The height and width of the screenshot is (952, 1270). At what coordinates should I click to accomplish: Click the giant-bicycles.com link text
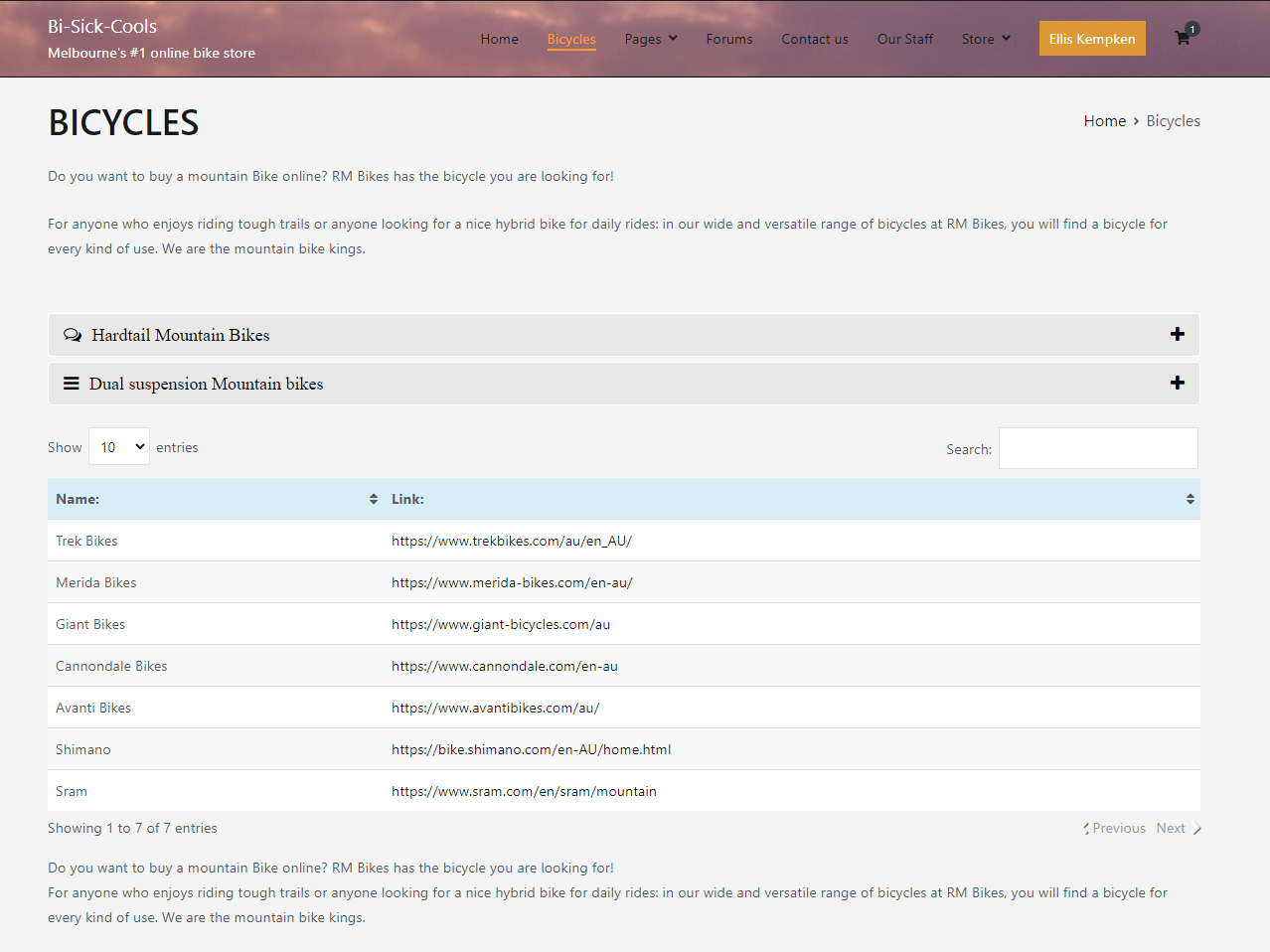[501, 624]
